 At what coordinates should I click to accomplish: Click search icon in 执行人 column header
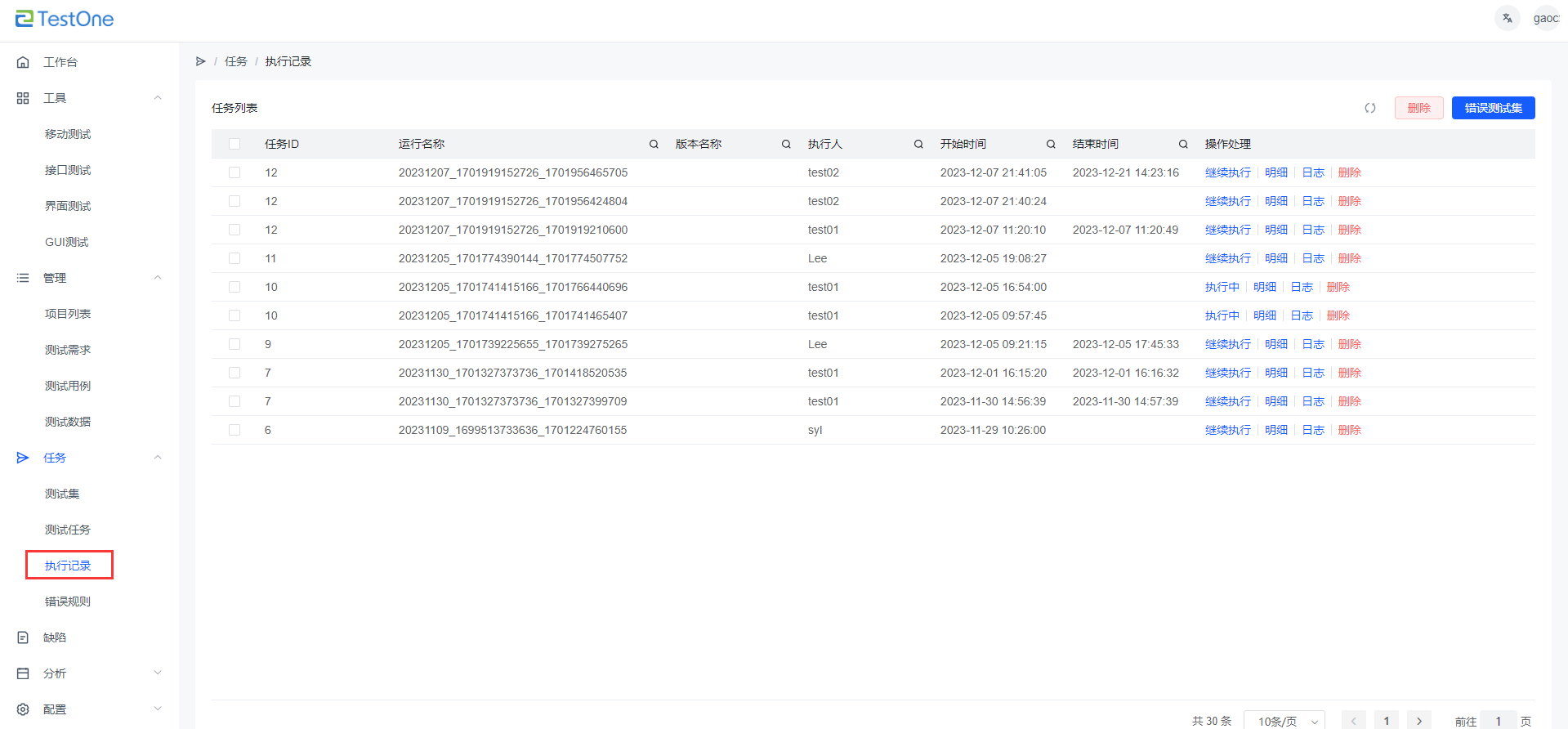tap(918, 144)
